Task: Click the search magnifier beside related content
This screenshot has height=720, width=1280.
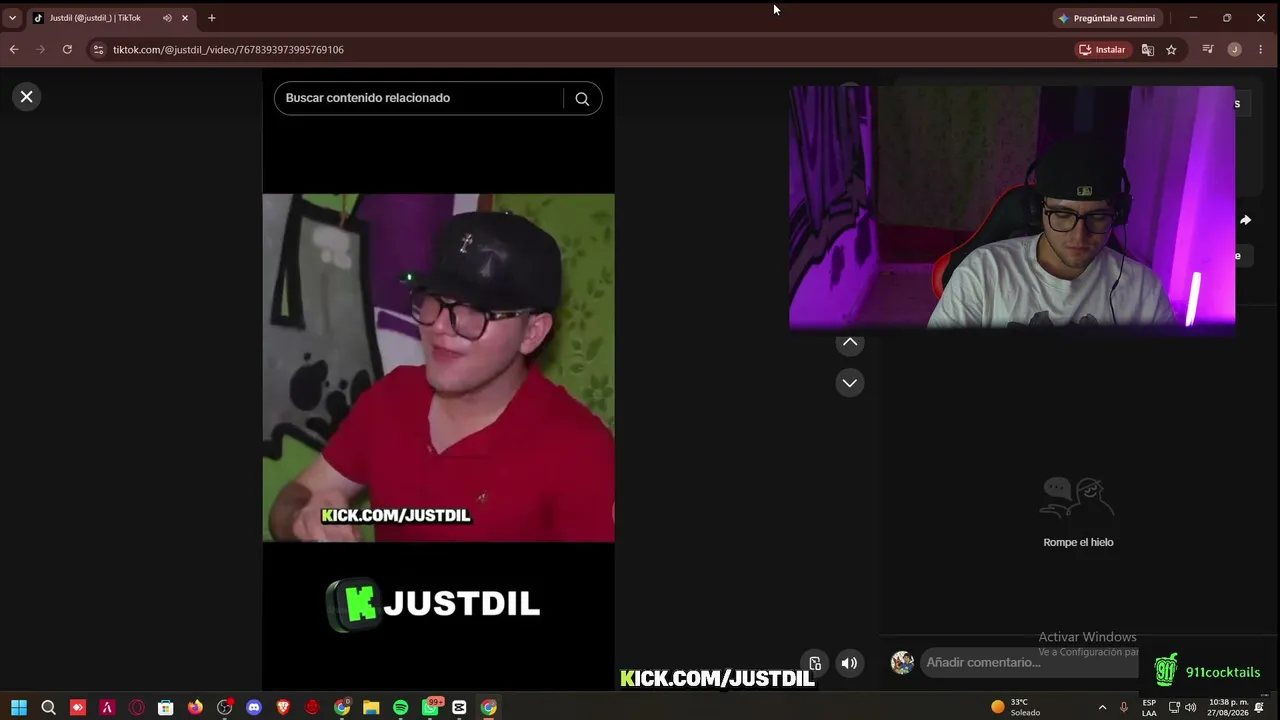Action: (x=582, y=98)
